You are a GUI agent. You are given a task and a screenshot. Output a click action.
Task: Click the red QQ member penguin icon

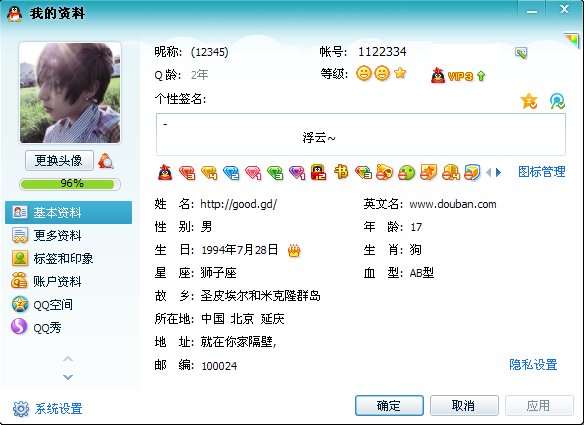click(x=165, y=172)
